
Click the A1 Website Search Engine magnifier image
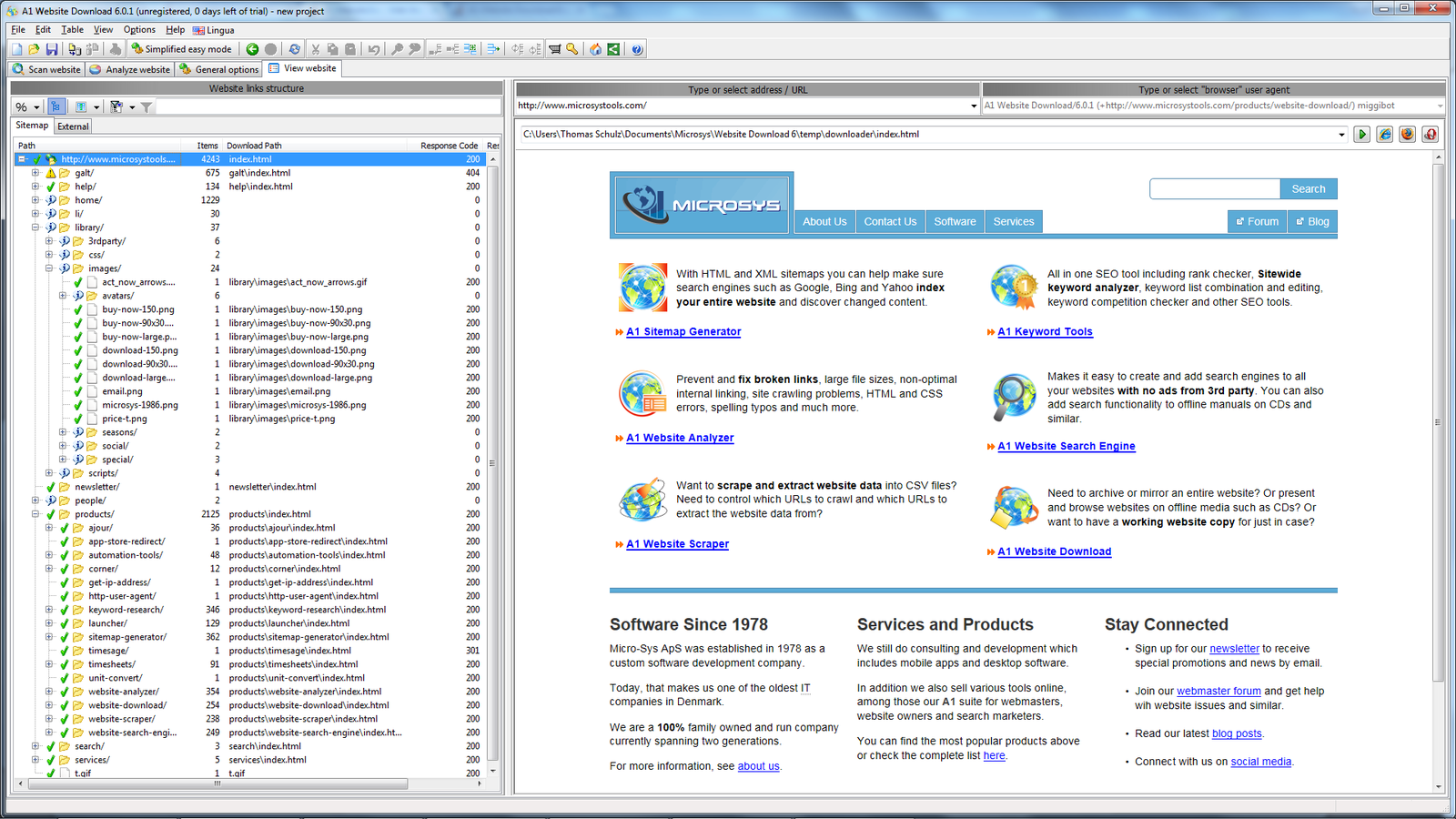point(1014,397)
